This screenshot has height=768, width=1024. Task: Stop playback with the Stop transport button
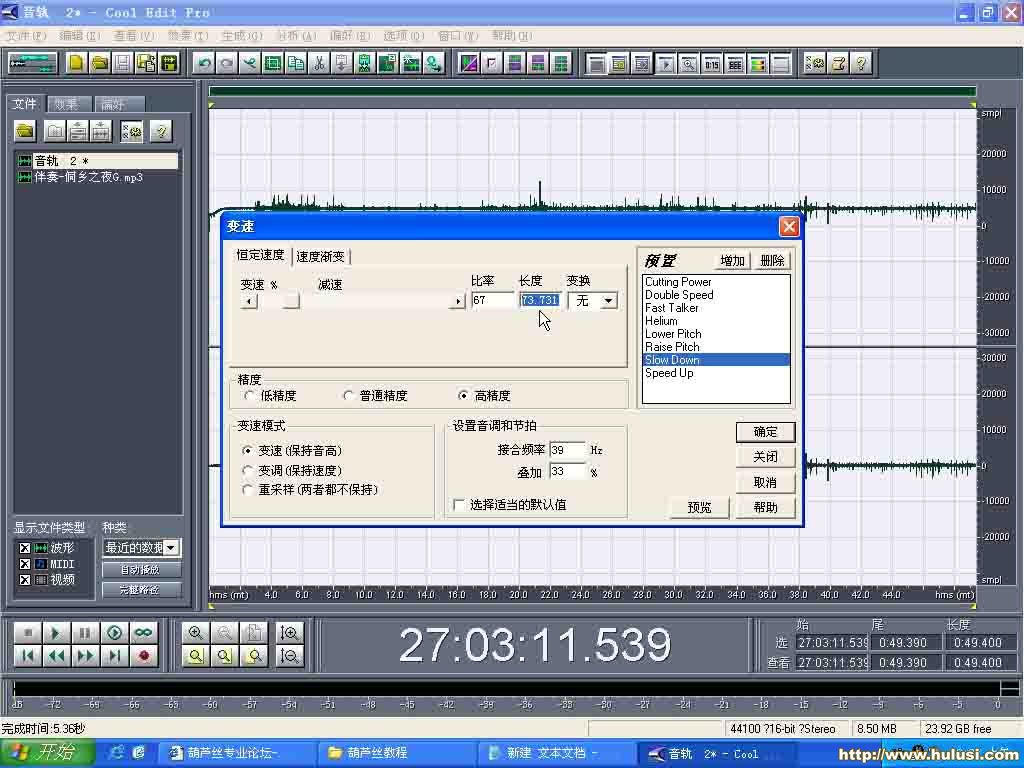(x=27, y=632)
